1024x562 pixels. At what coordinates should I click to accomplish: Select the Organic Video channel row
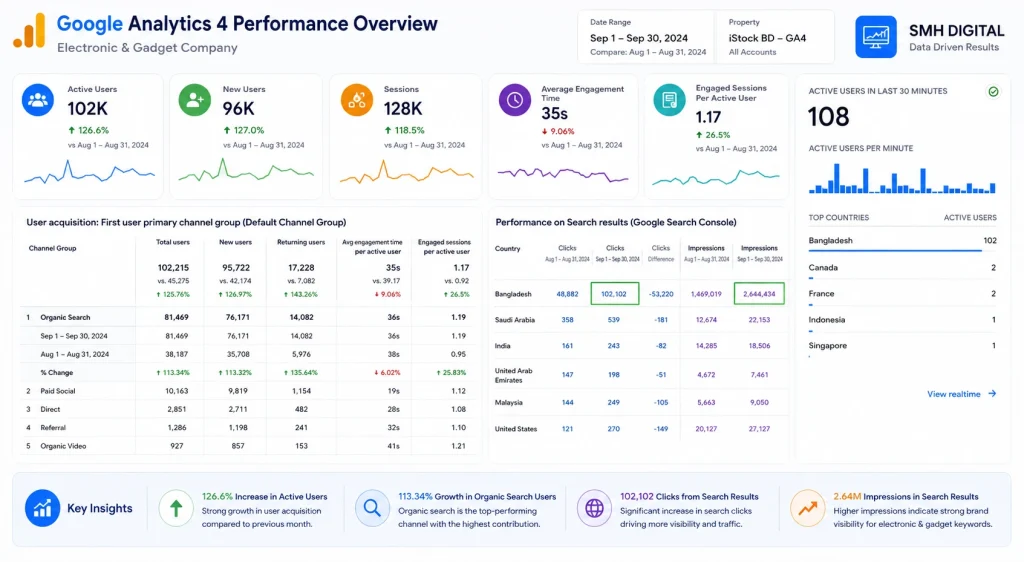(x=249, y=446)
